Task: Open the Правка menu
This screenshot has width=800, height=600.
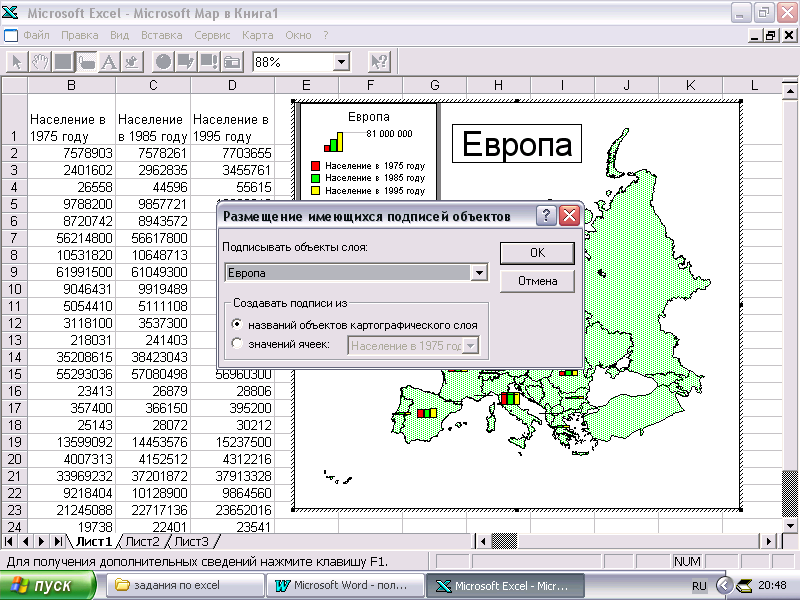Action: 80,35
